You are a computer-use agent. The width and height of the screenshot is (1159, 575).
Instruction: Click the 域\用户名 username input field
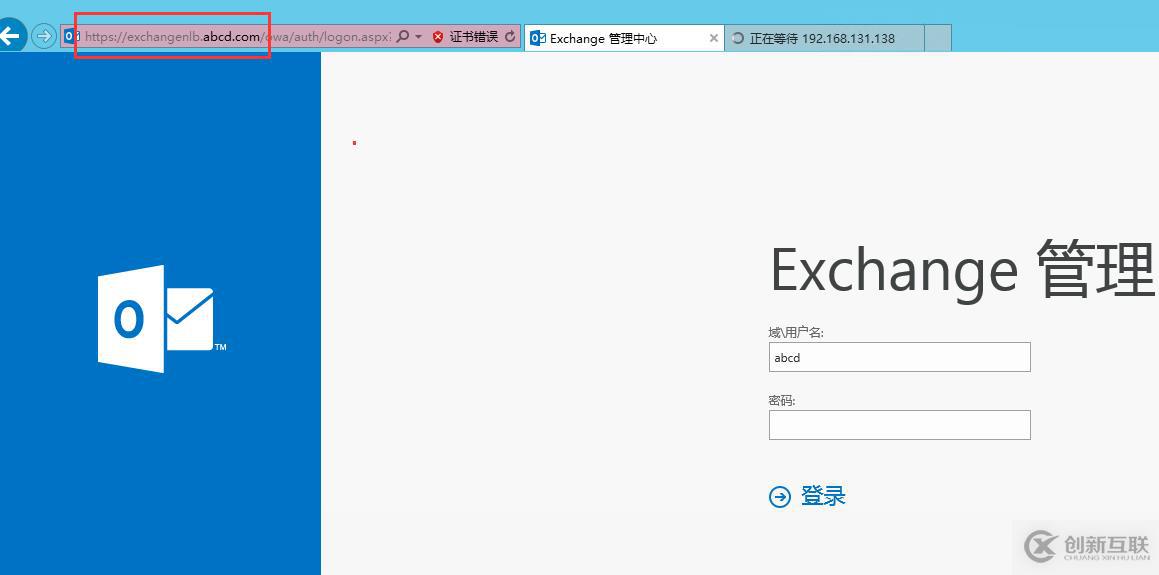click(900, 357)
